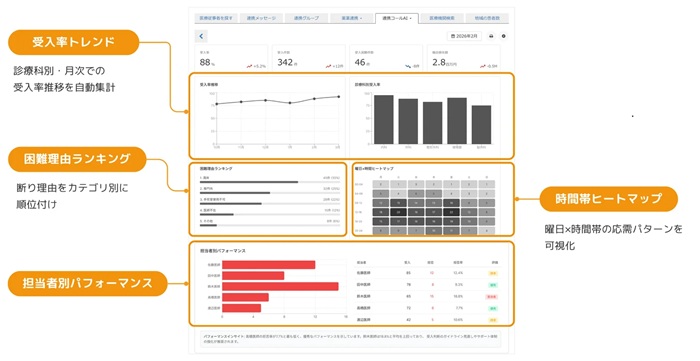Click the 曜日×時間ヒートマップ section heading
The width and height of the screenshot is (700, 361).
click(374, 169)
